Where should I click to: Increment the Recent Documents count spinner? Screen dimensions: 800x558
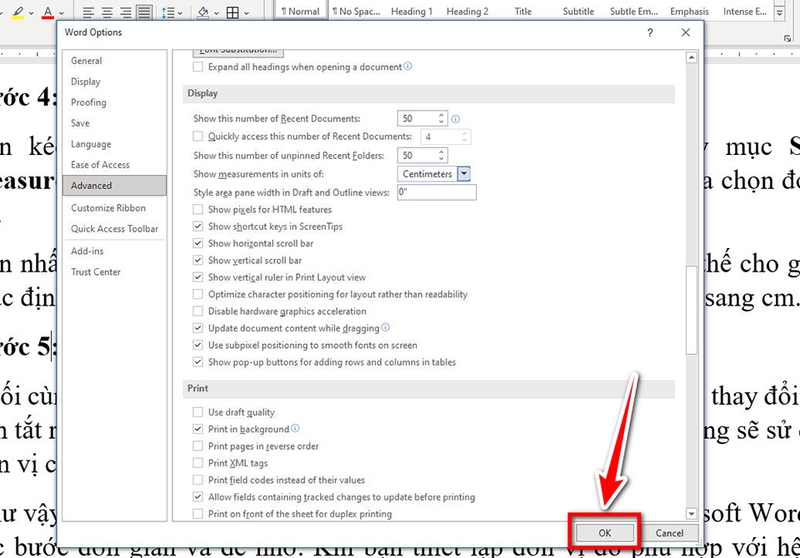click(x=441, y=115)
